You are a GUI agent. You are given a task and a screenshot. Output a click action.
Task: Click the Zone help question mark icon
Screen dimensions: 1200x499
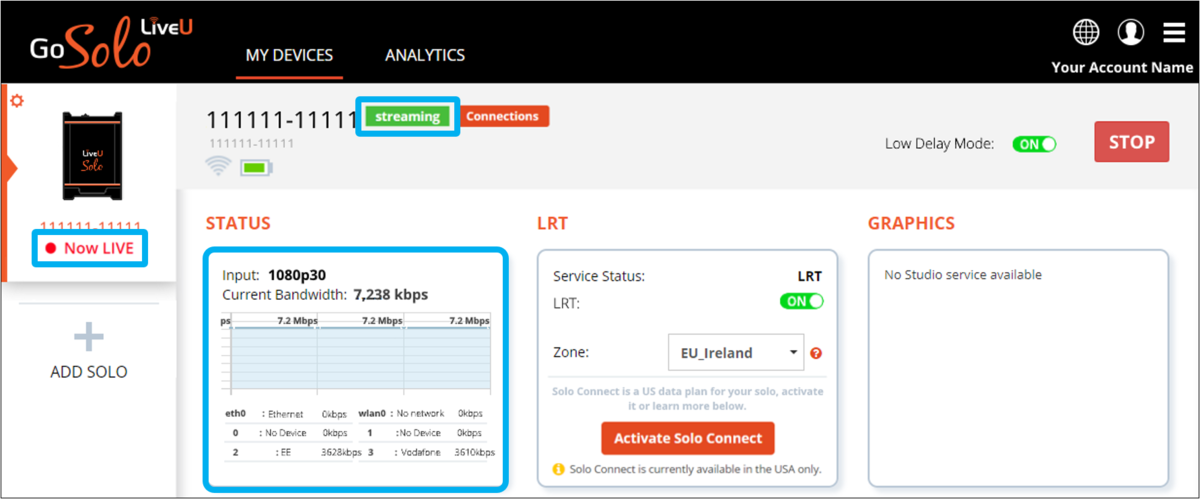(x=816, y=353)
